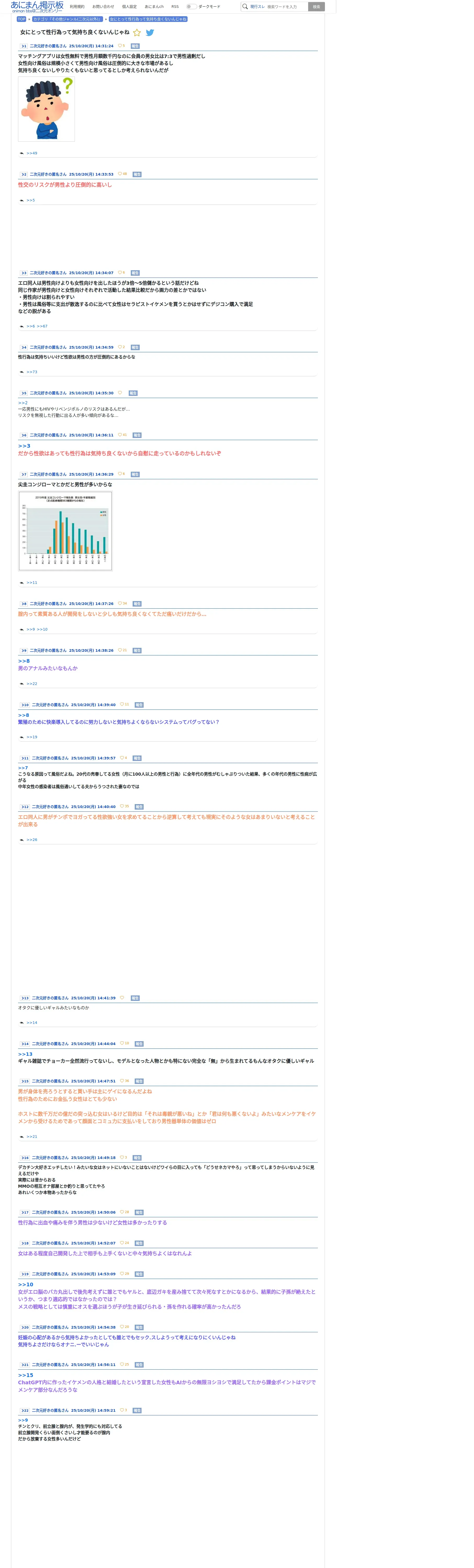
Task: Tap the heart icon on post 12
Action: pos(122,806)
